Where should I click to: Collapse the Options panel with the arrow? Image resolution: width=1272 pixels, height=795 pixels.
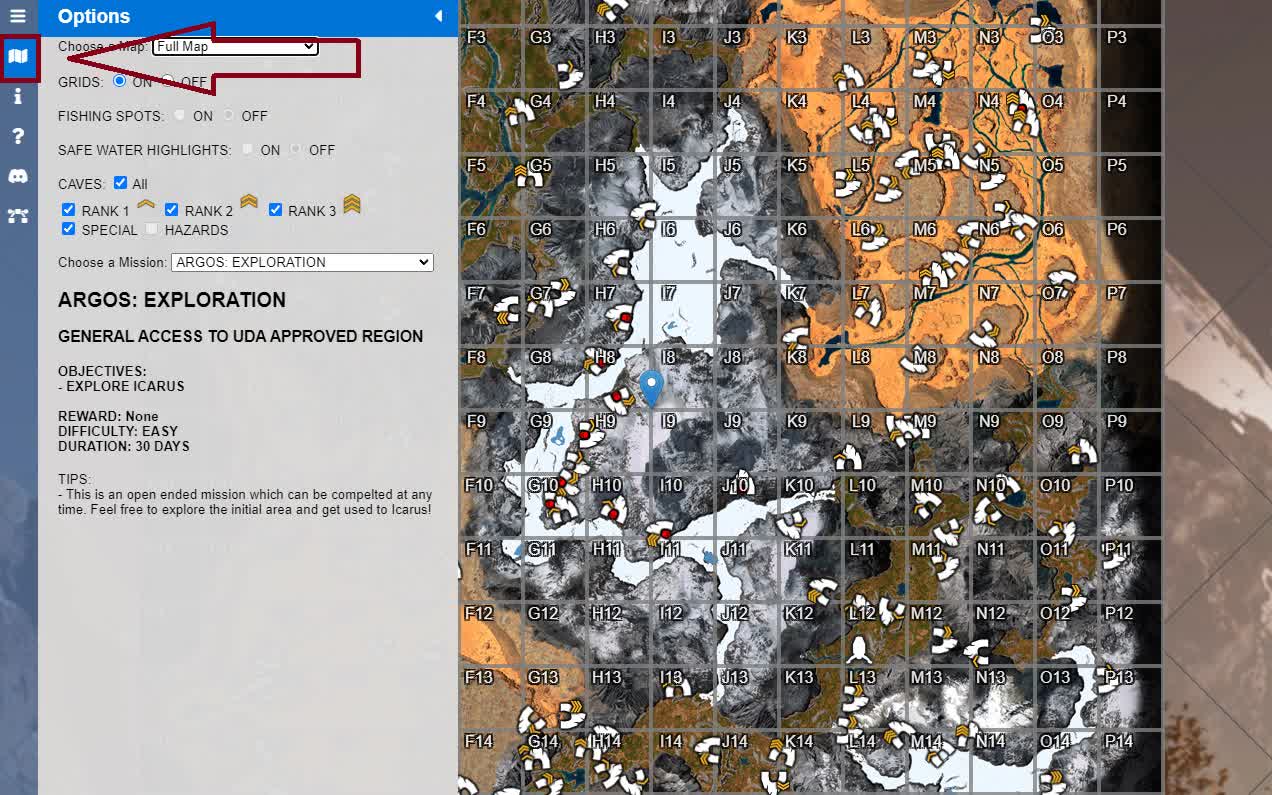coord(438,16)
